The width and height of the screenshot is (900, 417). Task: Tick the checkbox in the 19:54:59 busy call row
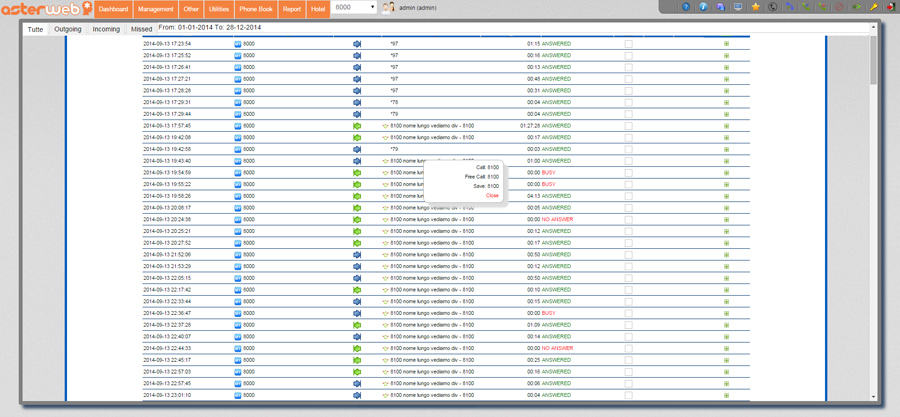(x=629, y=173)
